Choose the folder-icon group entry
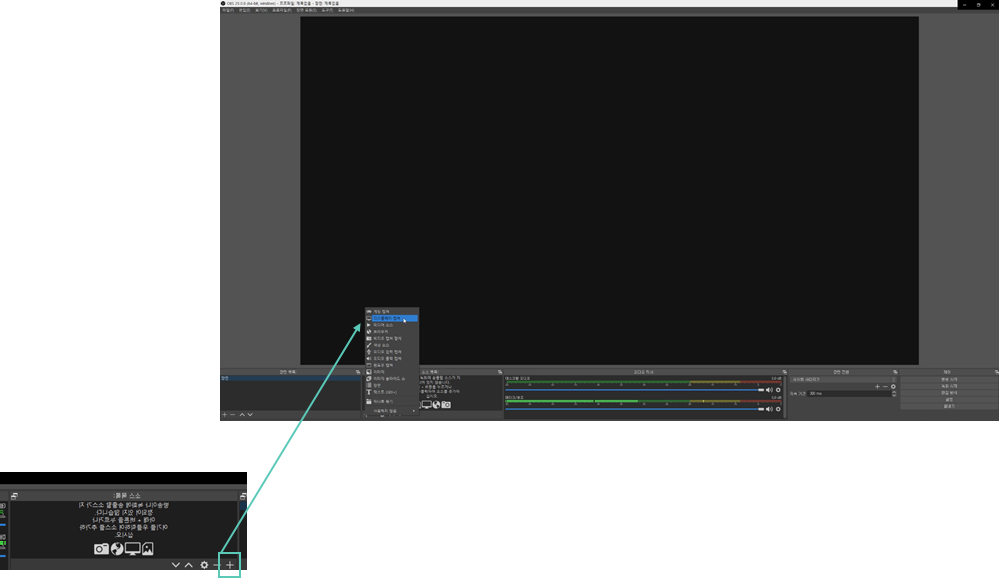The image size is (999, 578). click(391, 401)
